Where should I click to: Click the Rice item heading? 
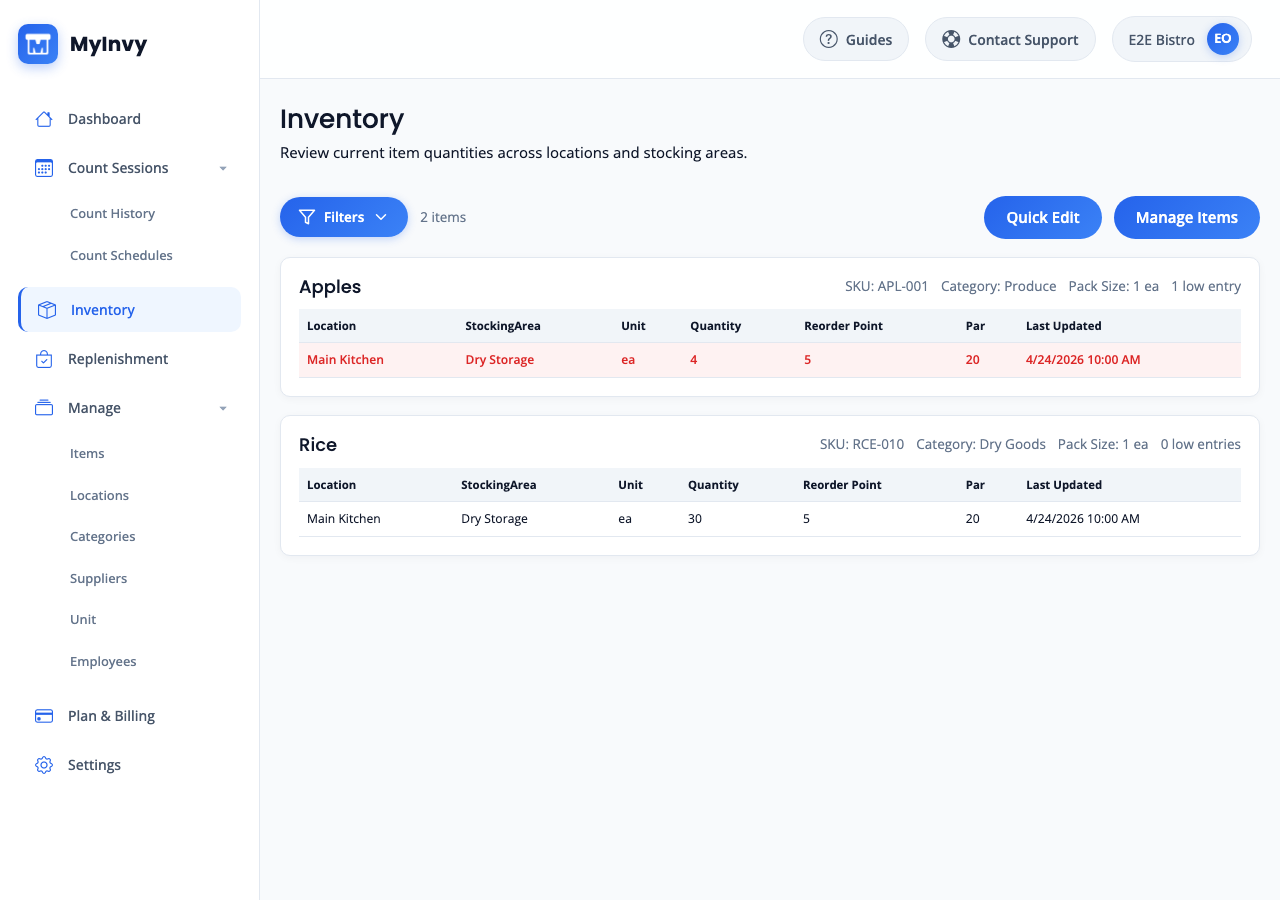(318, 445)
